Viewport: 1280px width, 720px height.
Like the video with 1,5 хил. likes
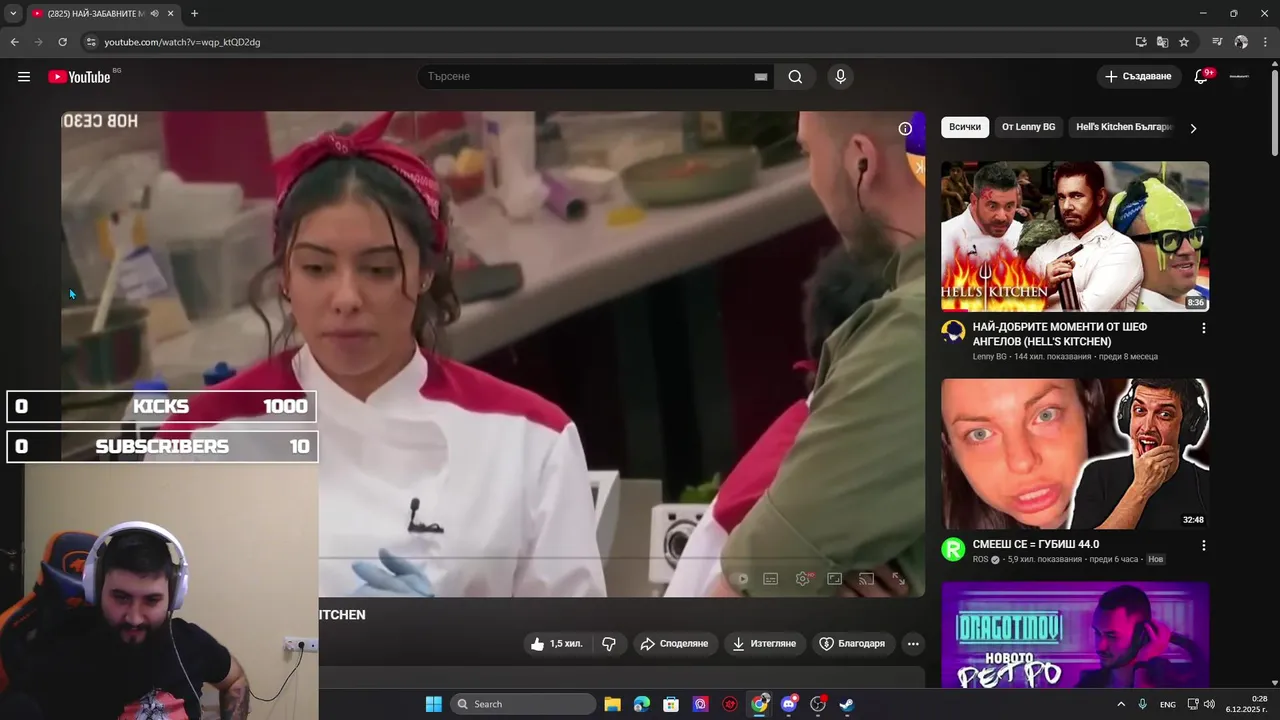click(x=556, y=644)
